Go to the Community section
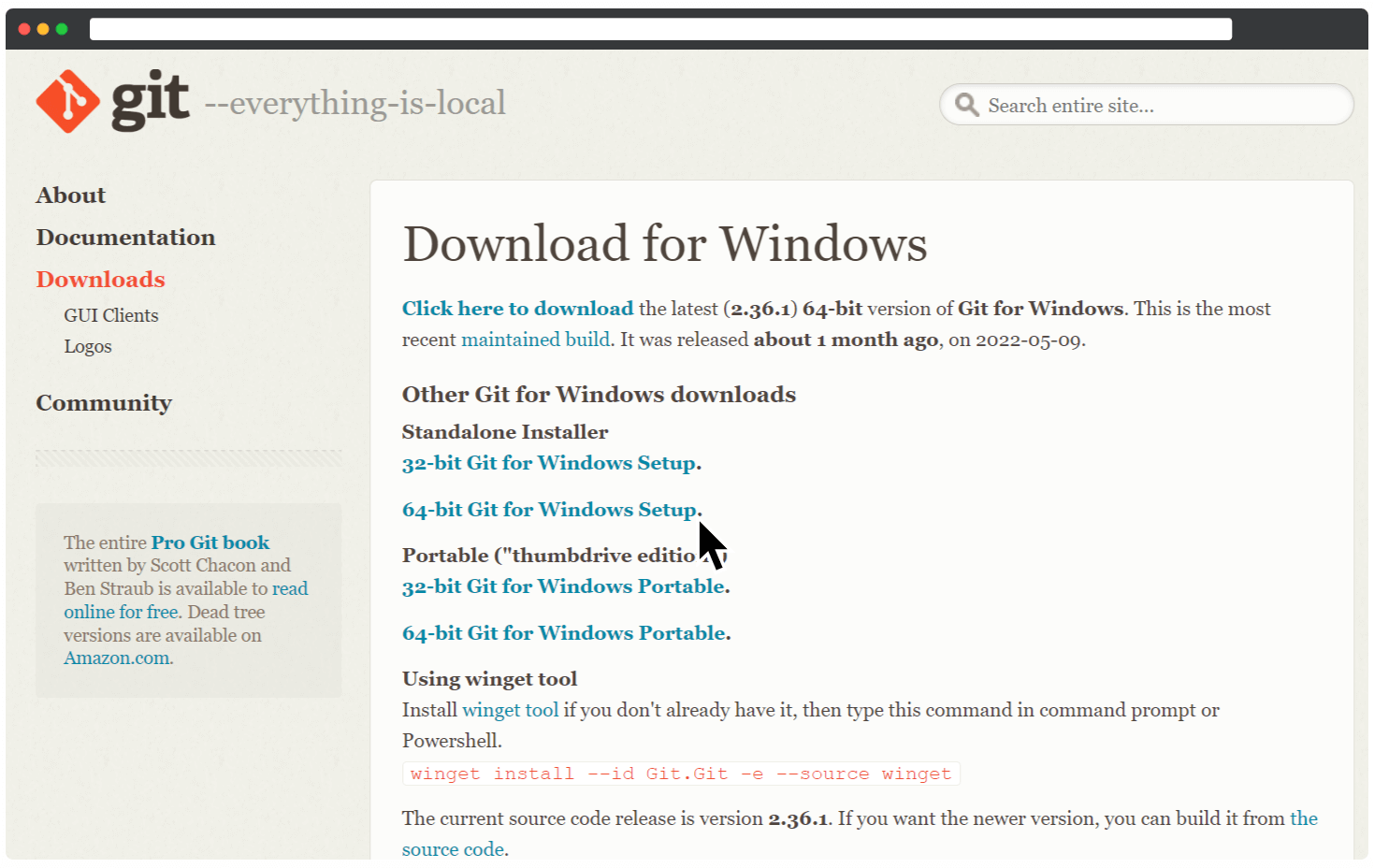 click(x=104, y=403)
